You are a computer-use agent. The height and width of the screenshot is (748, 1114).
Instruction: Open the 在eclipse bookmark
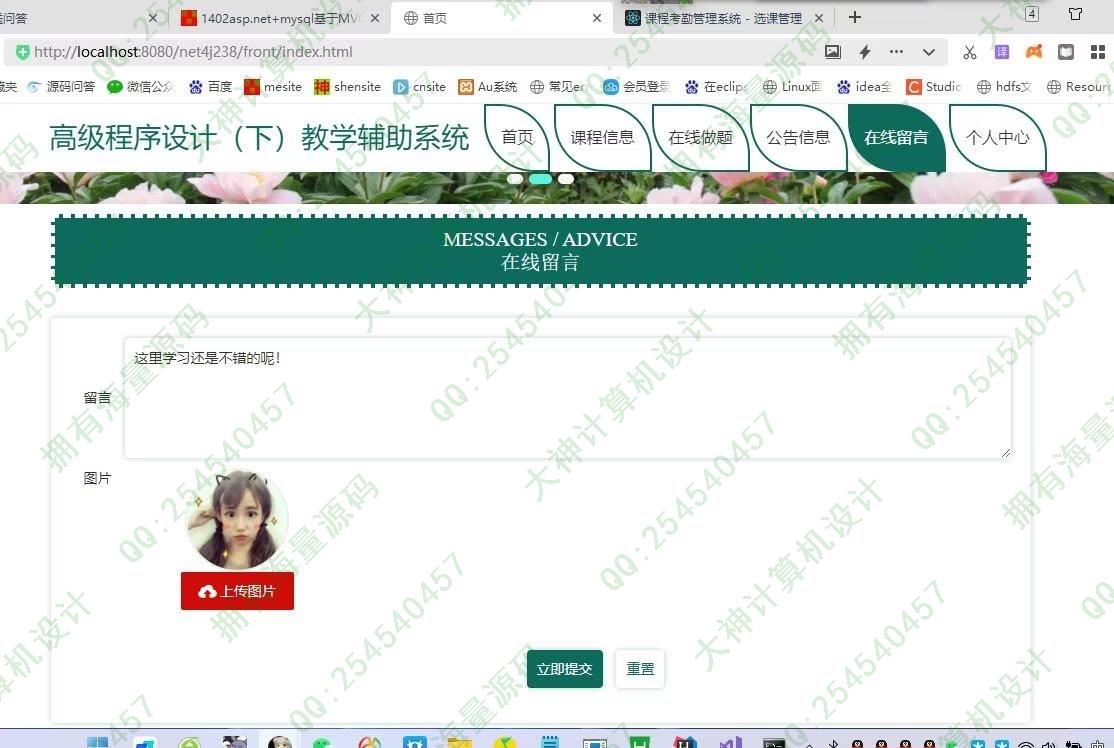point(716,87)
